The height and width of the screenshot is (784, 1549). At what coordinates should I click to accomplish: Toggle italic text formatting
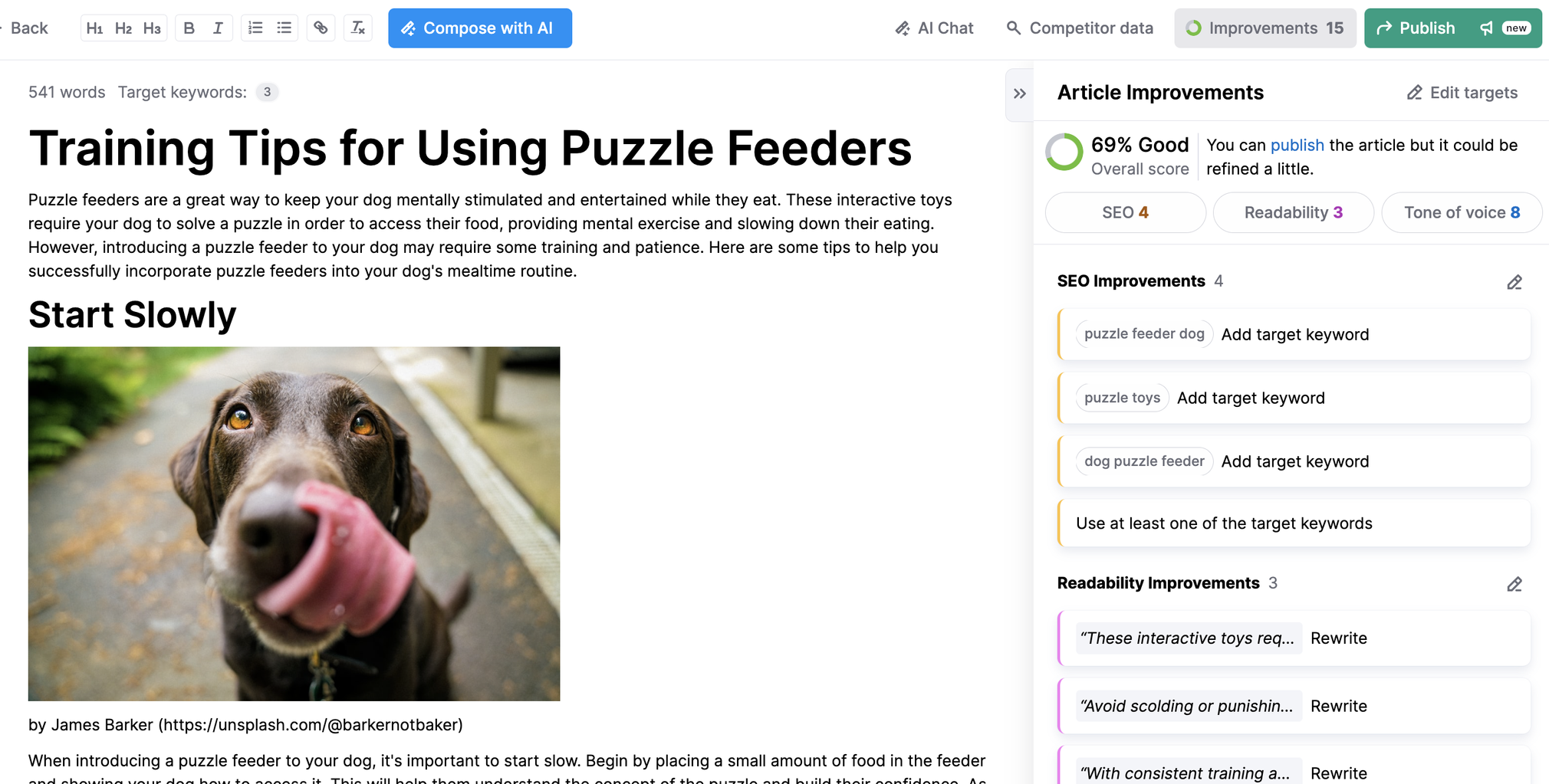pyautogui.click(x=218, y=28)
